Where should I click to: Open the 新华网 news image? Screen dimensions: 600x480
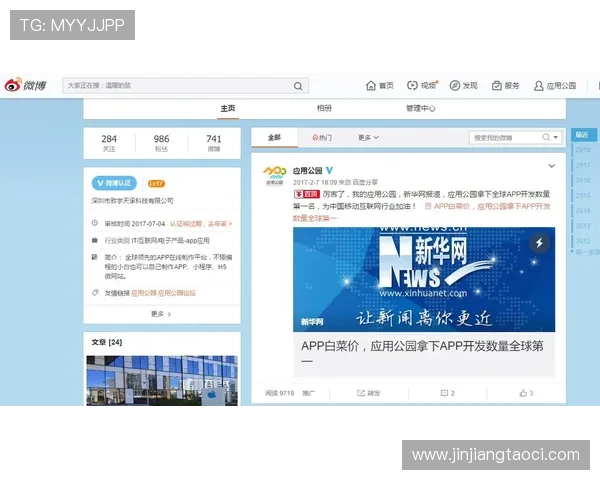coord(424,279)
